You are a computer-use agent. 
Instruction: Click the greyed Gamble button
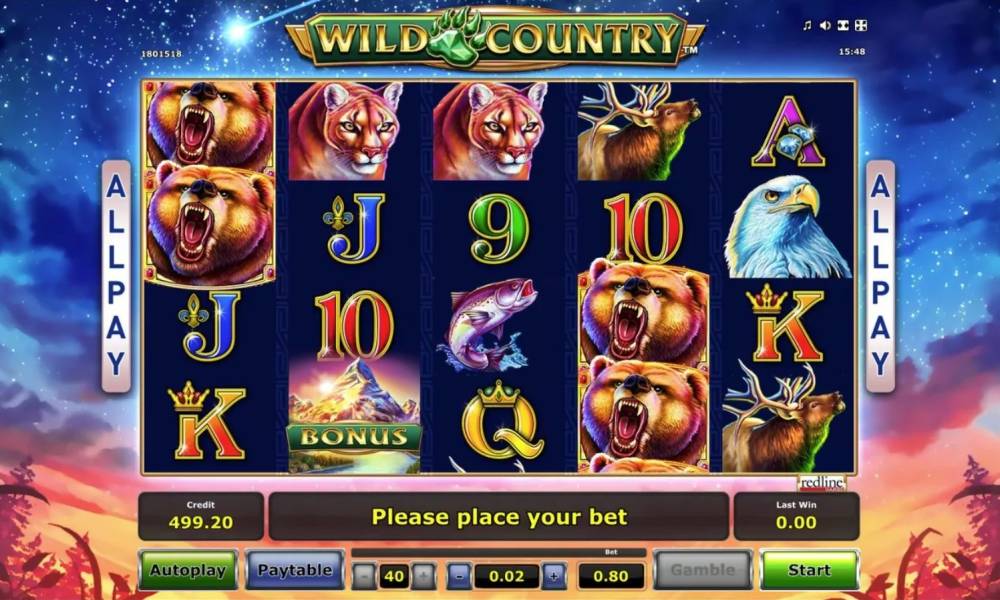[703, 569]
